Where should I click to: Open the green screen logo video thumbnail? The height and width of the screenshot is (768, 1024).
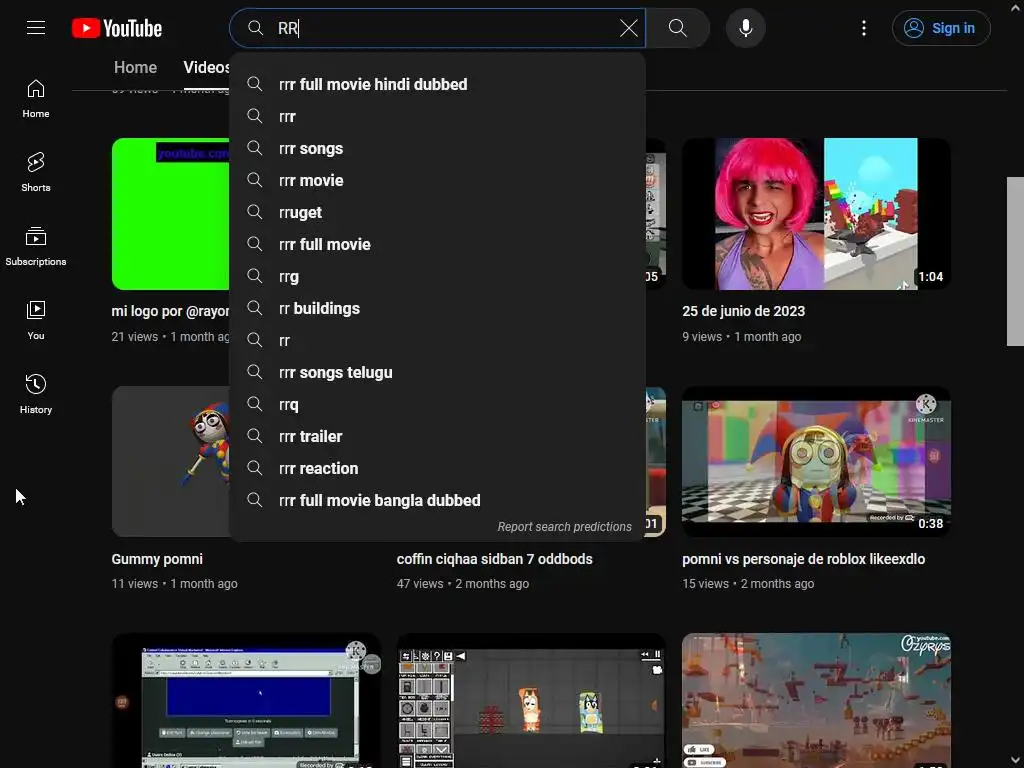point(170,214)
